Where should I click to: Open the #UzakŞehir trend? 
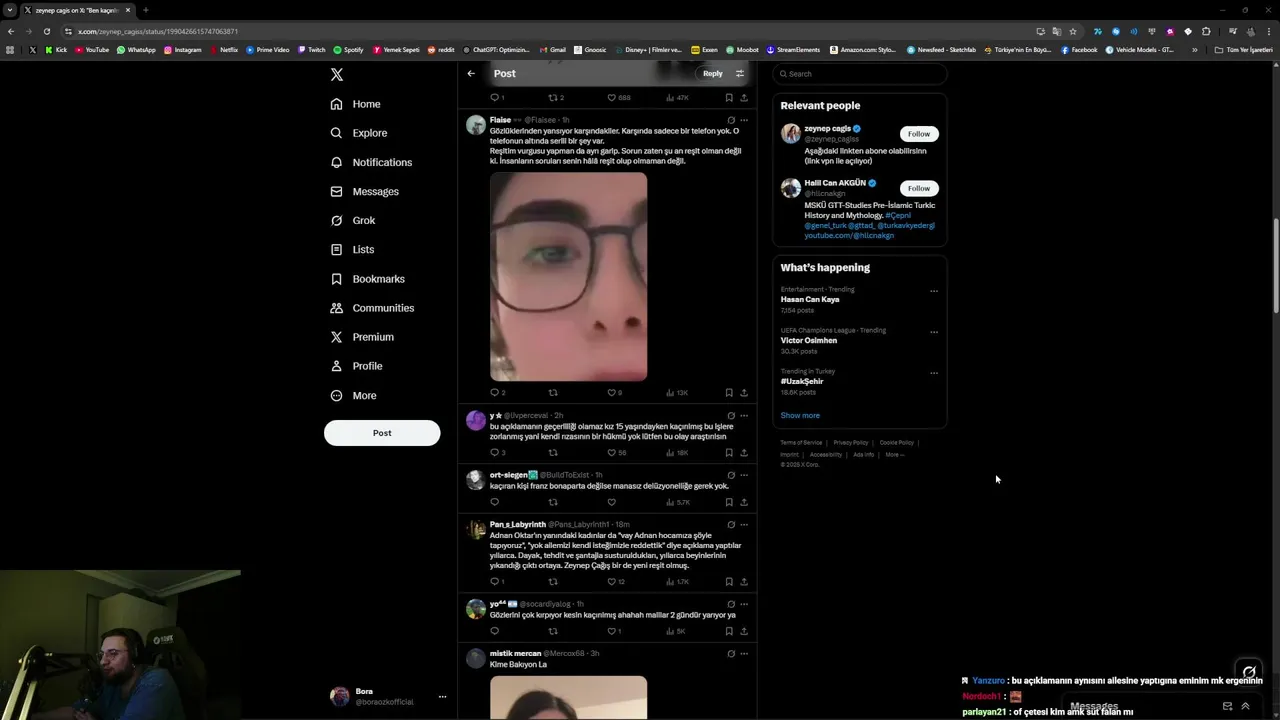click(802, 382)
